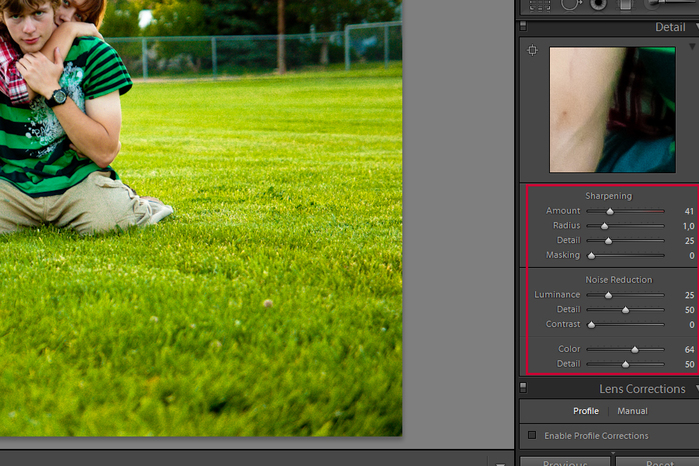Click the Luminance slider label

pos(557,294)
